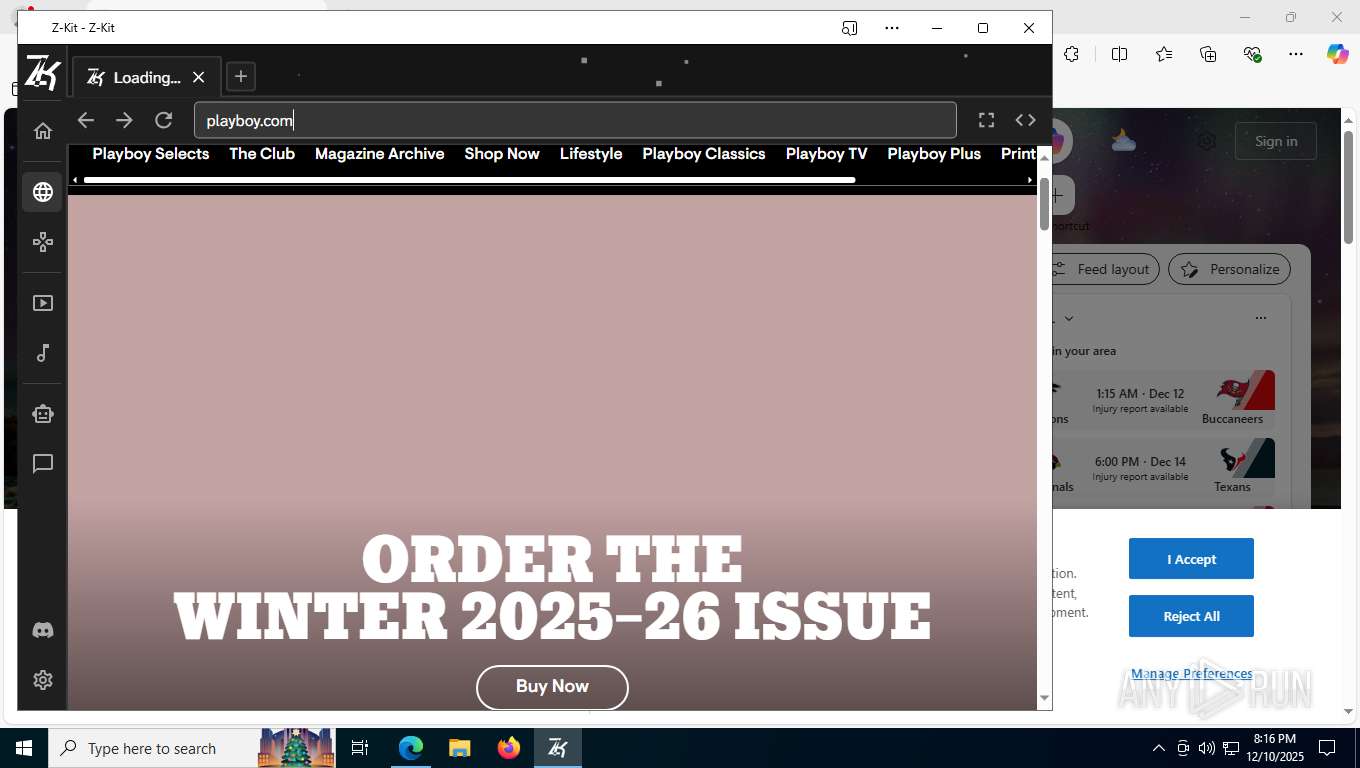Viewport: 1360px width, 768px height.
Task: Open the chat bubble section
Action: [43, 464]
